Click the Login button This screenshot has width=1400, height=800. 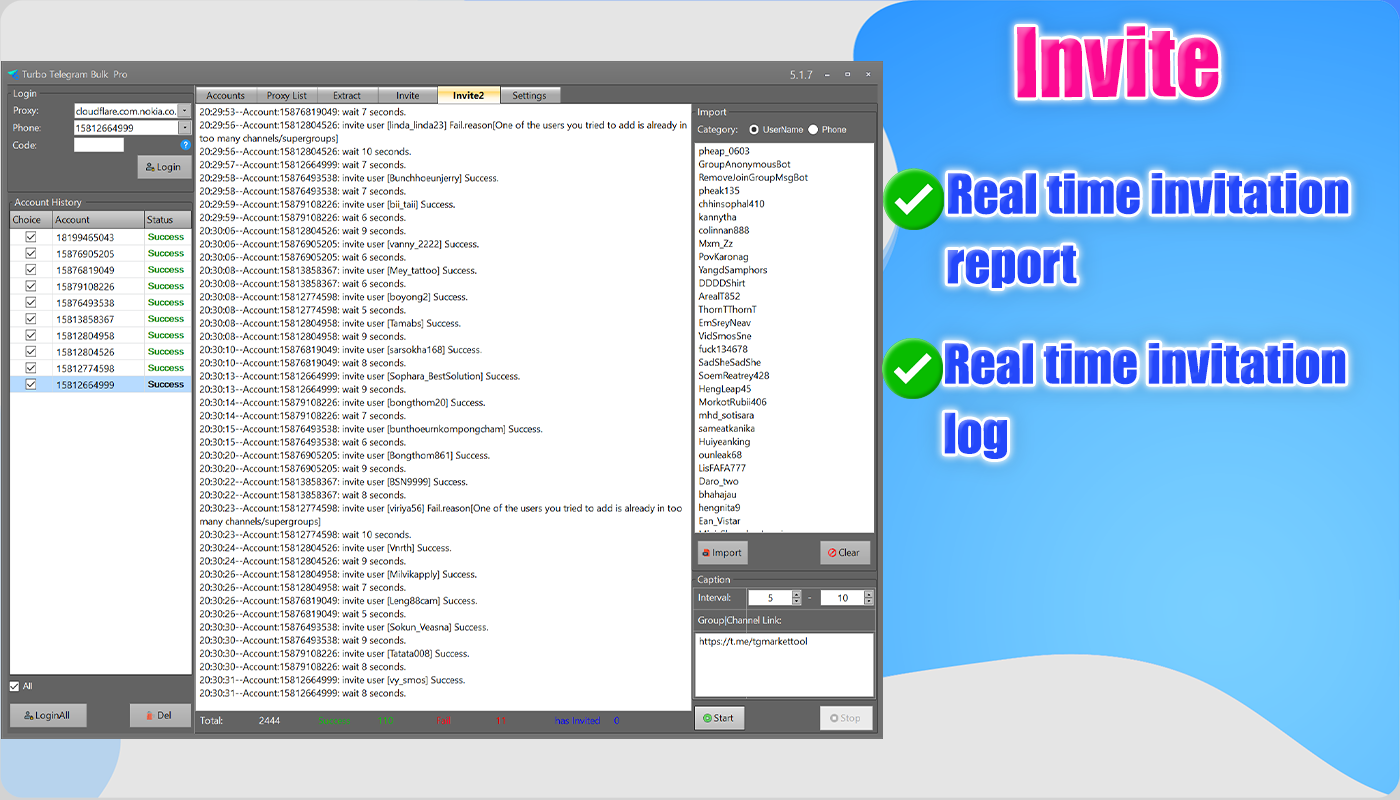click(x=164, y=167)
